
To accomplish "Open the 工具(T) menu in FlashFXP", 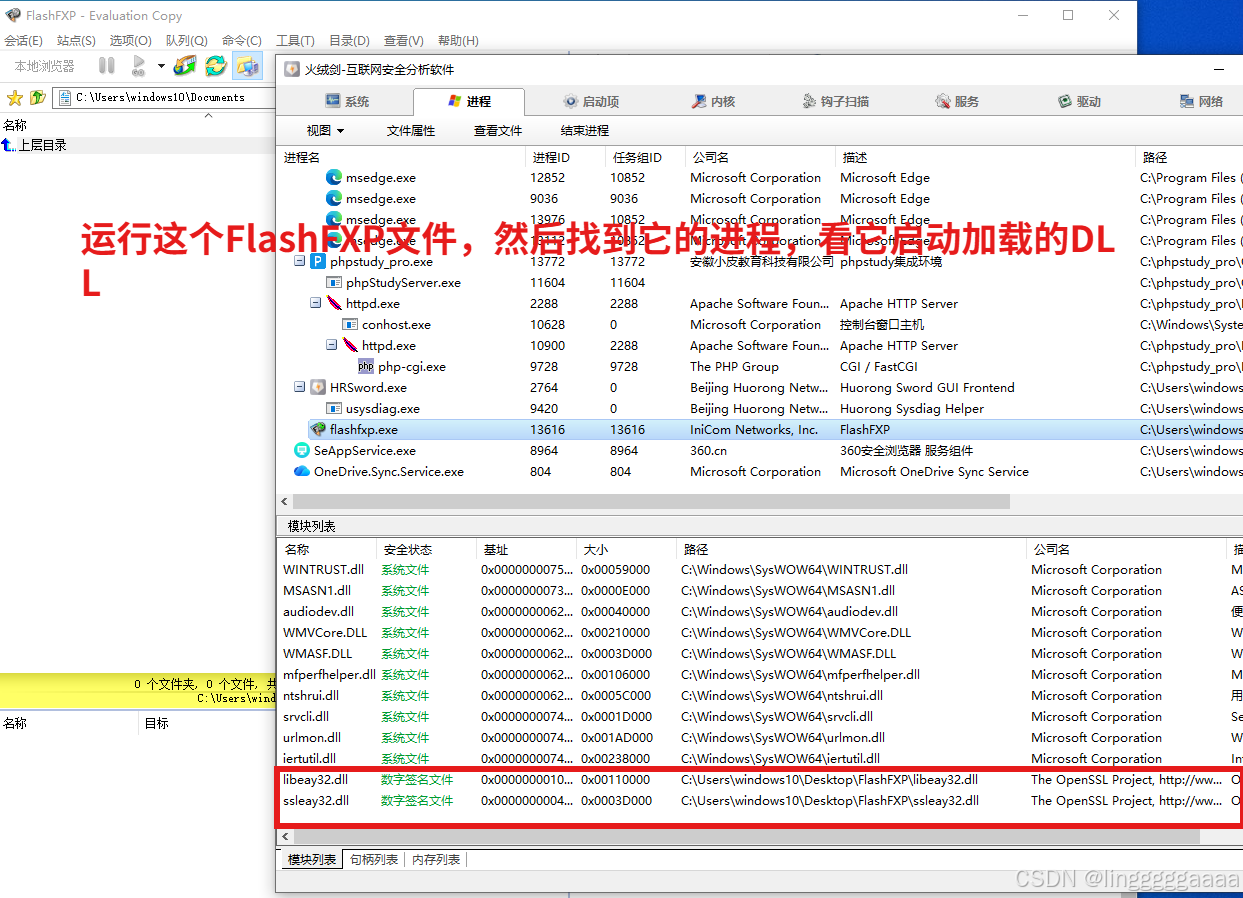I will click(x=295, y=41).
